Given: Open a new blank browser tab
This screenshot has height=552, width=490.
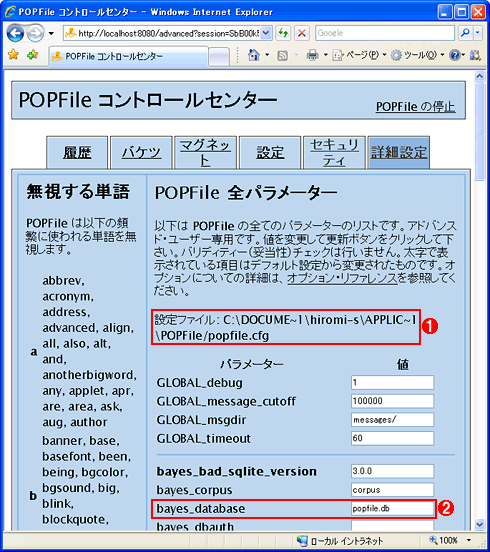Looking at the screenshot, I should (219, 57).
